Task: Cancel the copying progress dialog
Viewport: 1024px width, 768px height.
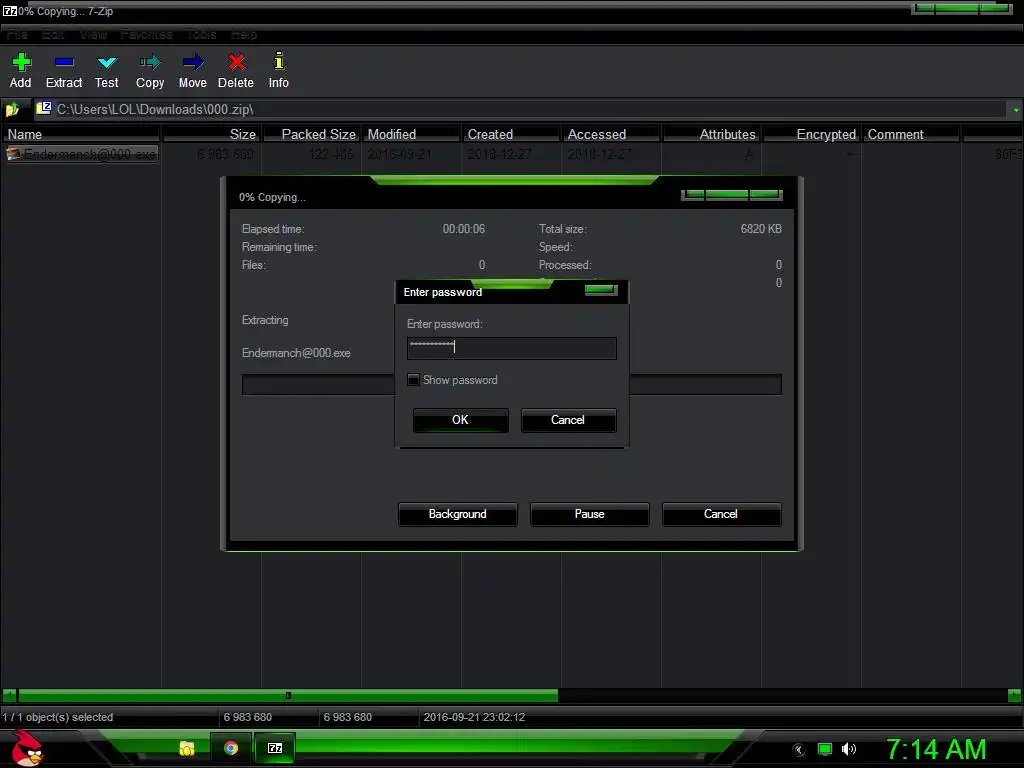Action: tap(721, 514)
